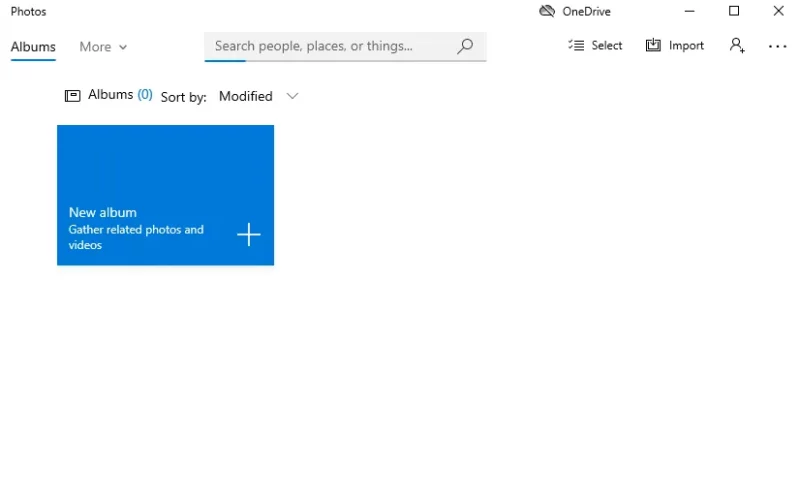Open the Sort by Modified dropdown
This screenshot has height=500, width=800.
[x=258, y=96]
